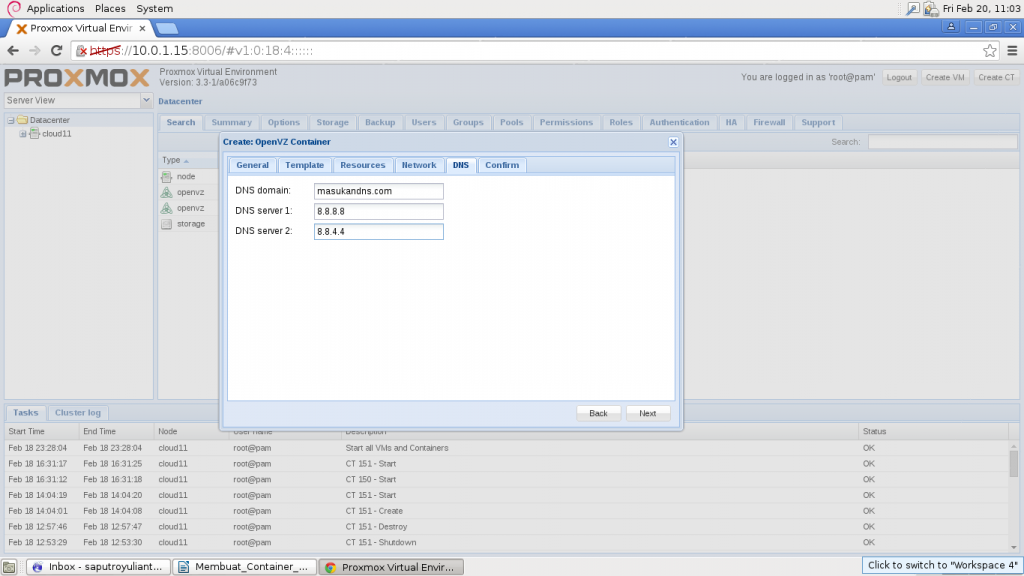Open the System menu
Screen dimensions: 1024x576
tap(155, 8)
